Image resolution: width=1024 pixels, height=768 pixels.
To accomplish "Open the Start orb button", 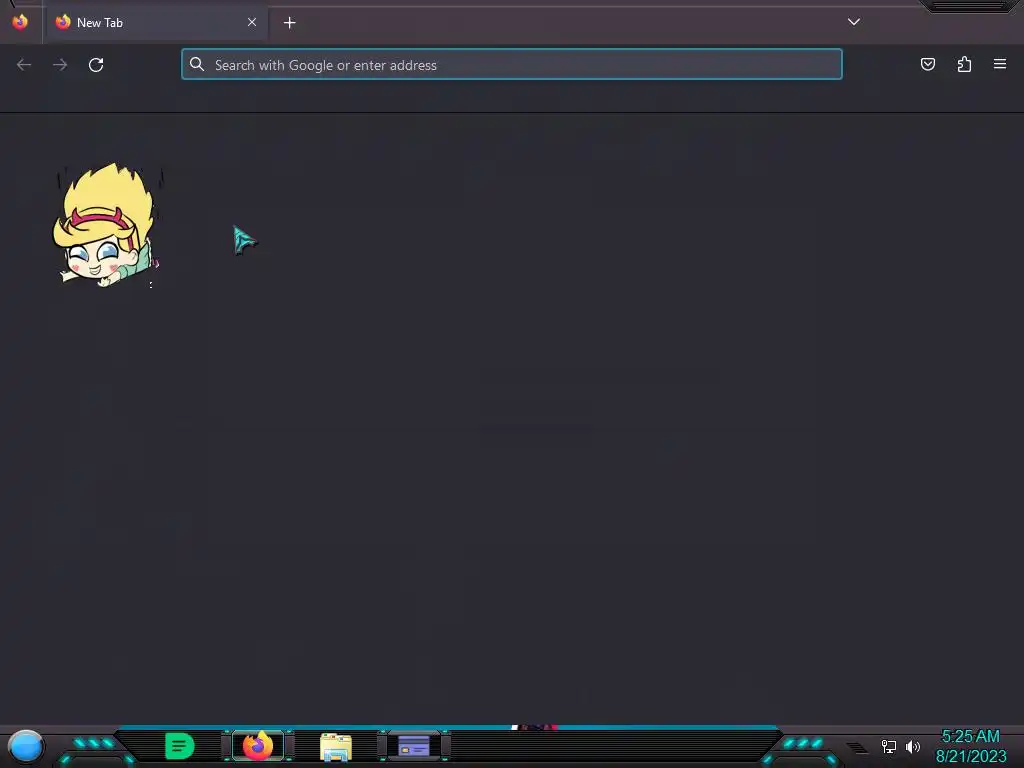I will coord(26,746).
